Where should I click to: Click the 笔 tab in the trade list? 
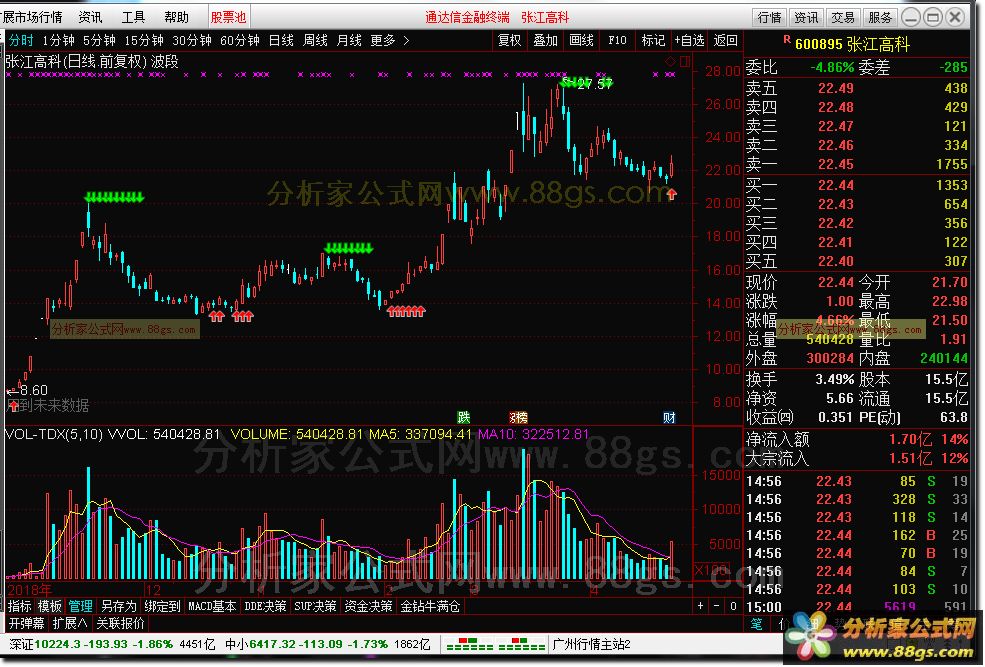756,623
